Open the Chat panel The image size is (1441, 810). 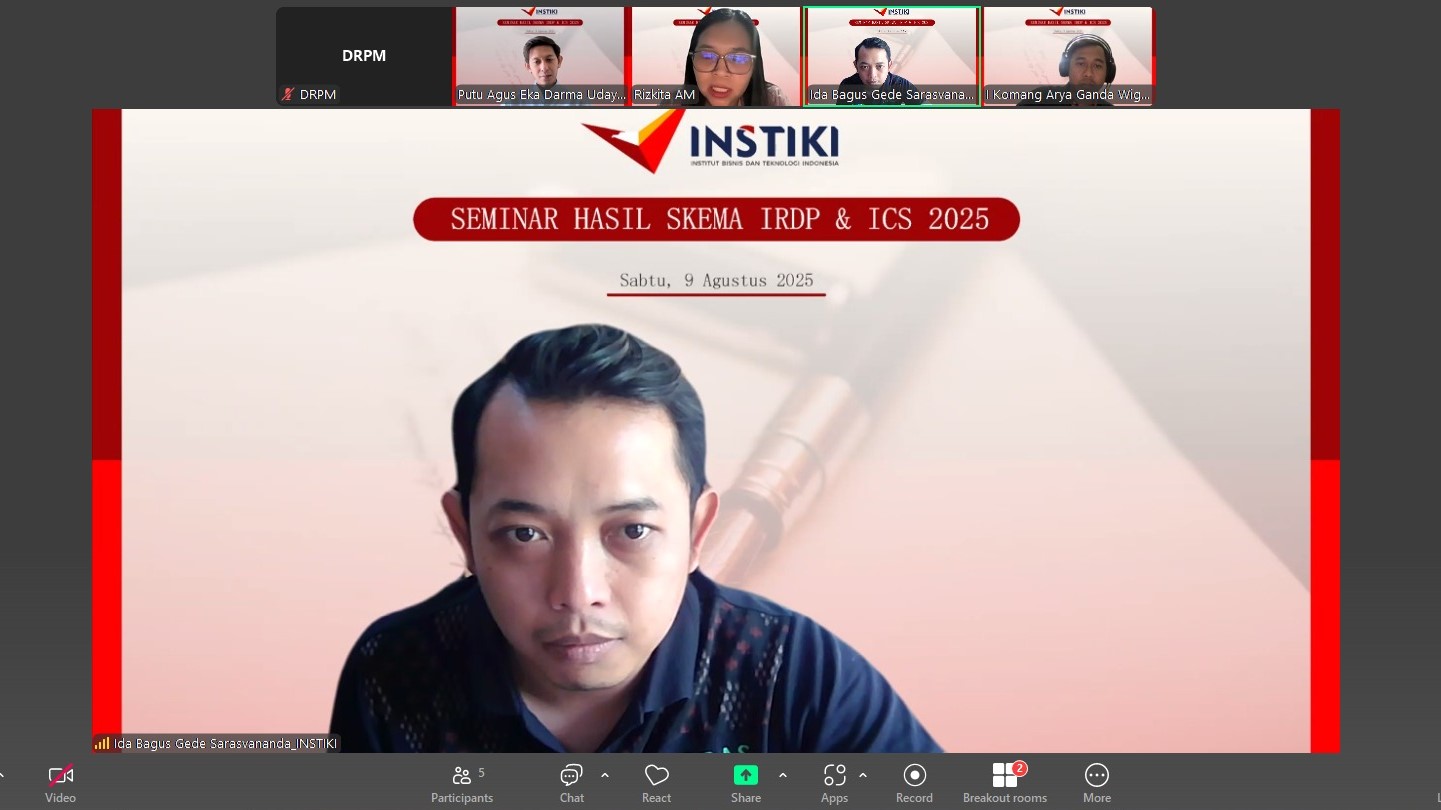click(571, 776)
